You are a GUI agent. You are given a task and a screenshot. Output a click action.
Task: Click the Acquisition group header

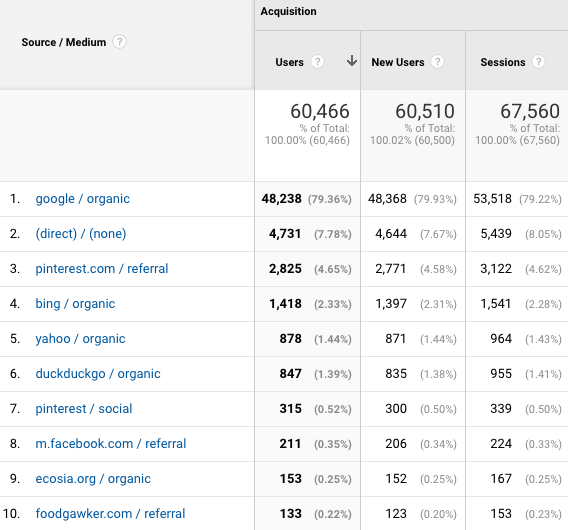pyautogui.click(x=288, y=11)
